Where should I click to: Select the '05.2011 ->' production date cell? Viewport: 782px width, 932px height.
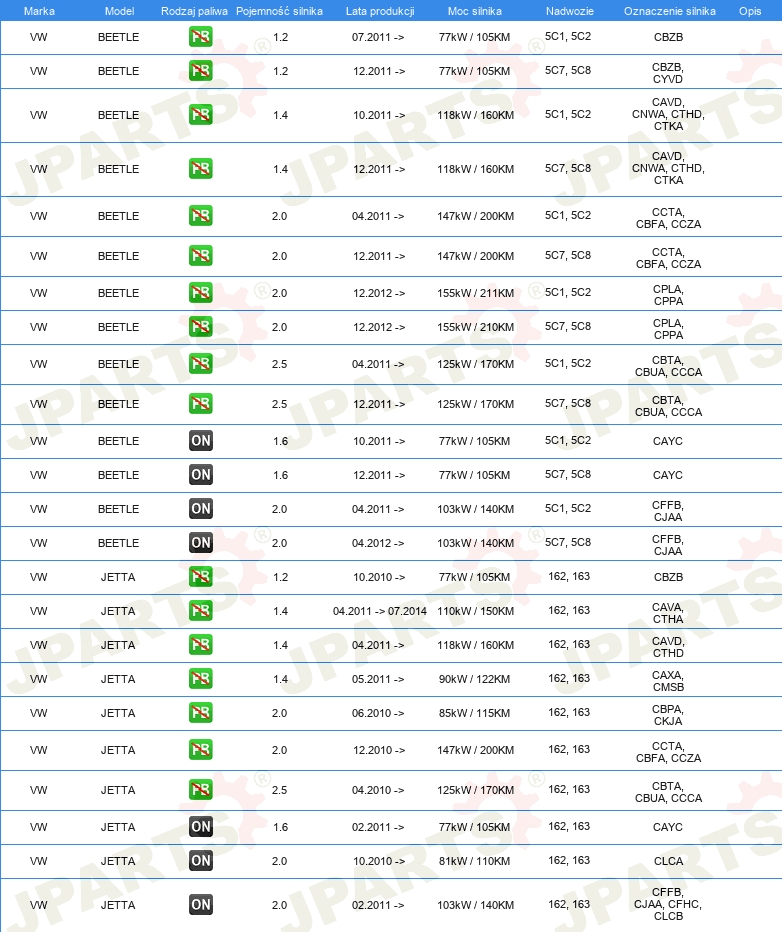click(x=378, y=679)
